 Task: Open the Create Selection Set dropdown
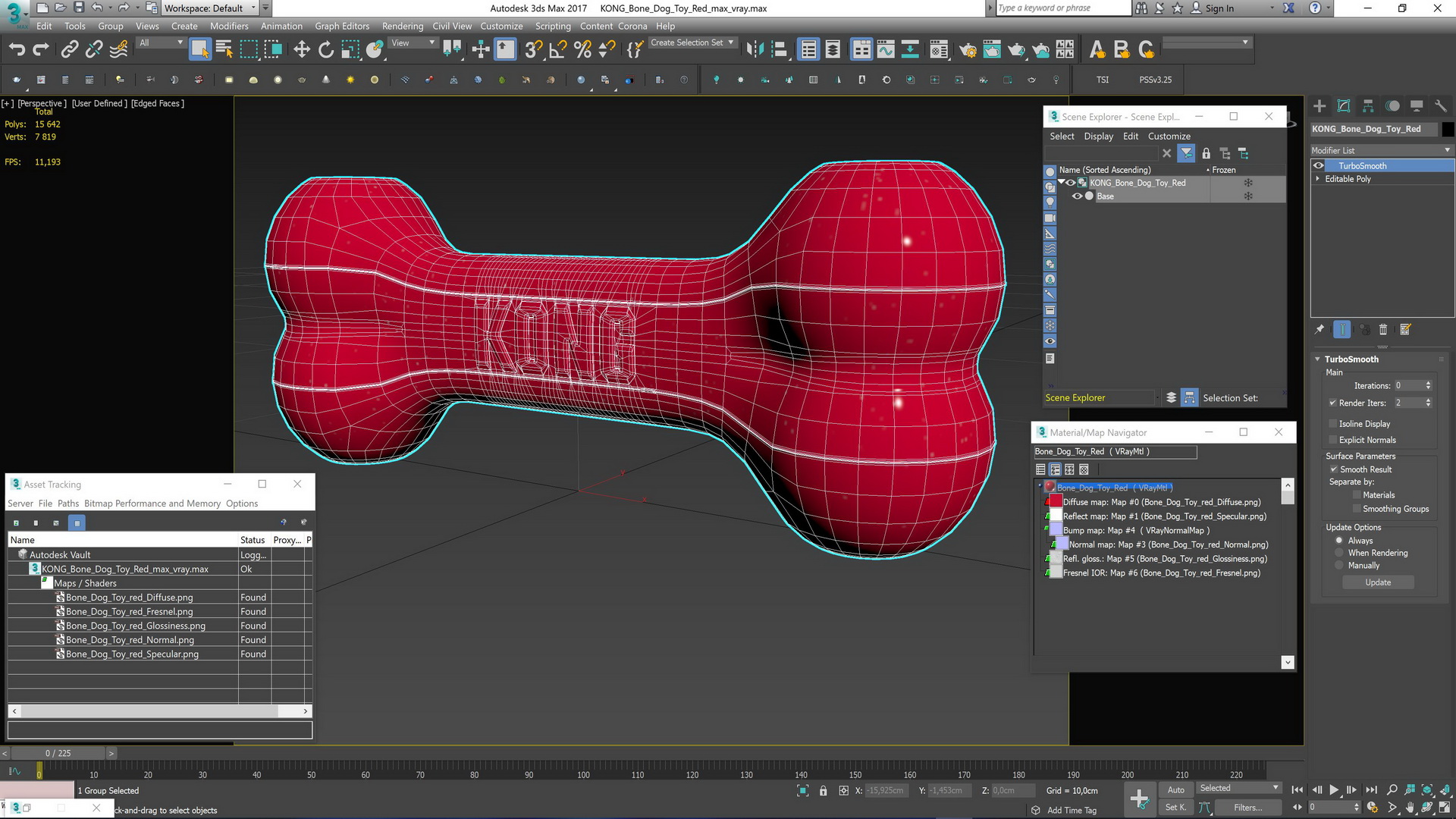[x=692, y=43]
